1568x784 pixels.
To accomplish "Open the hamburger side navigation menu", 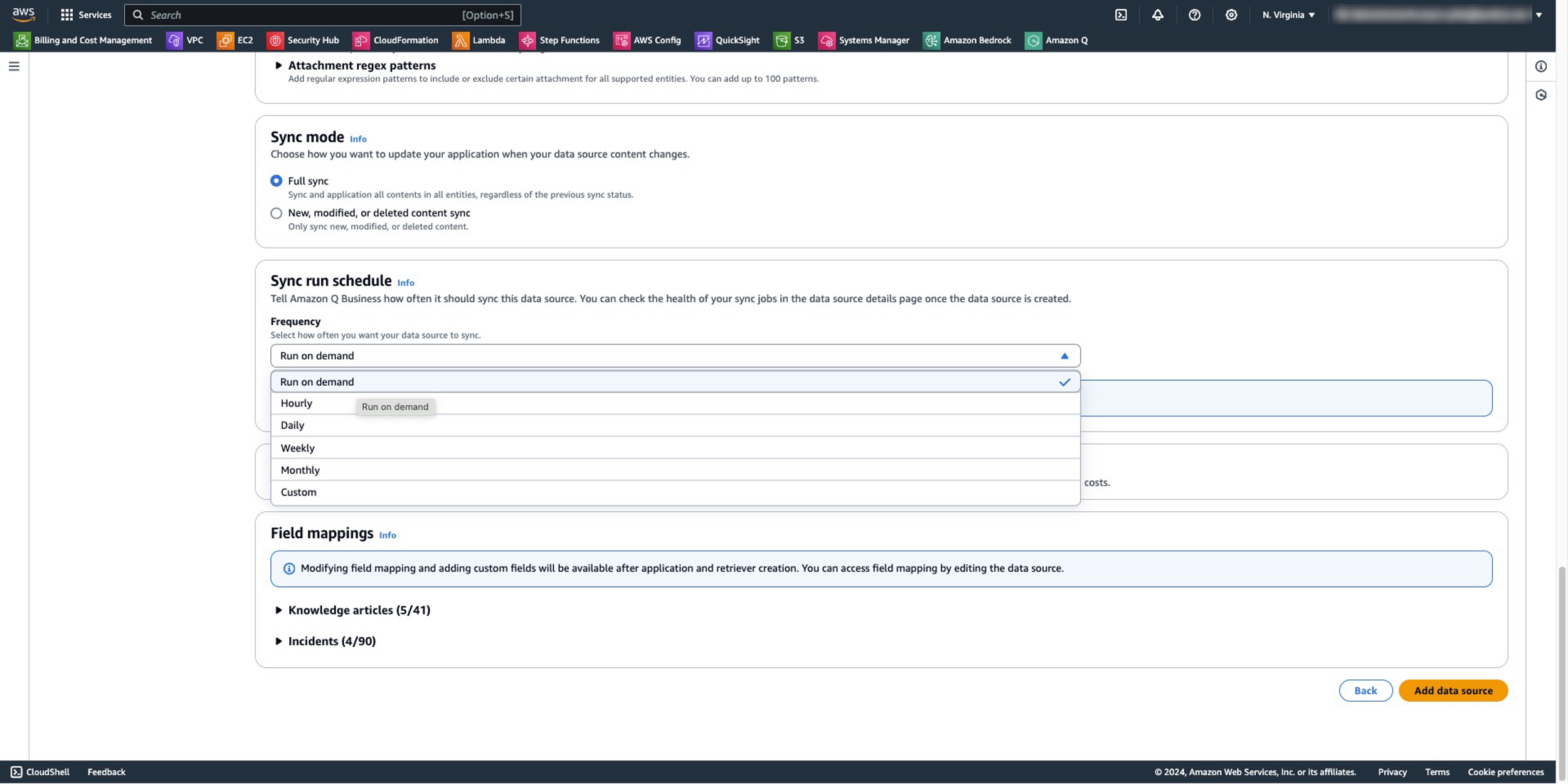I will [14, 66].
